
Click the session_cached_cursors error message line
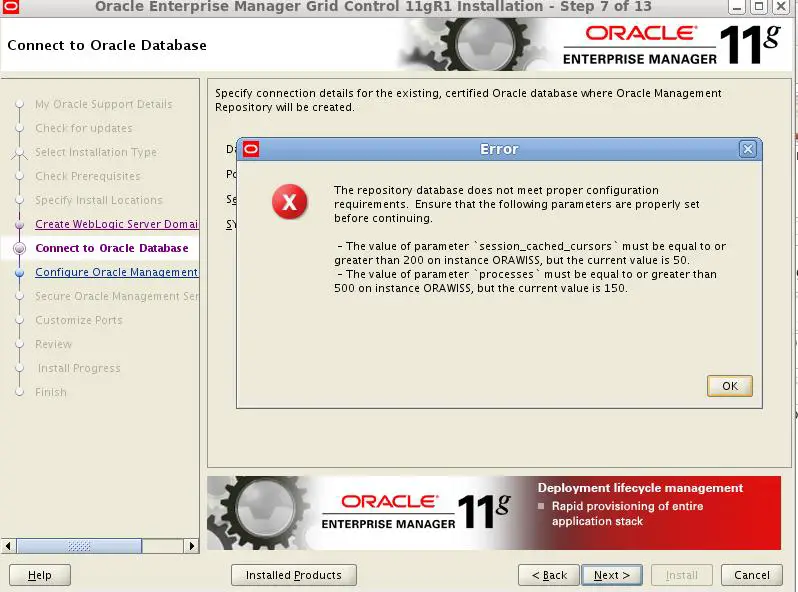530,253
